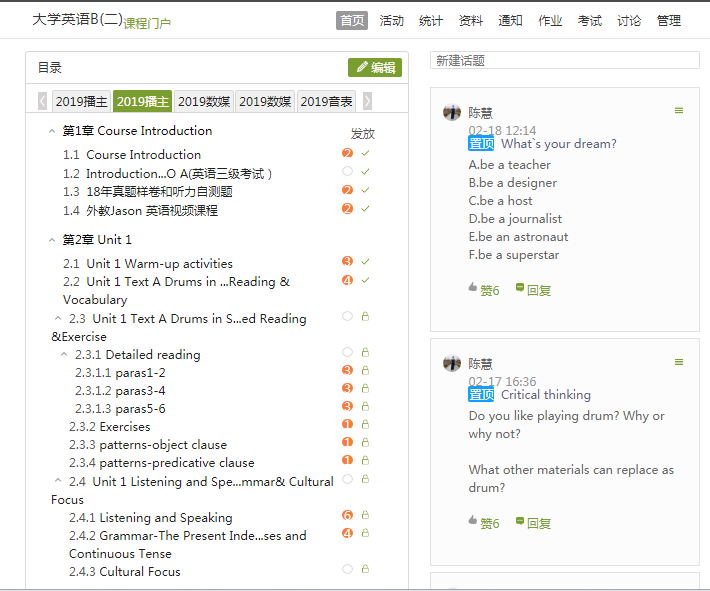Toggle the released checkmark for 1.2 Introduction
710x591 pixels.
365,172
